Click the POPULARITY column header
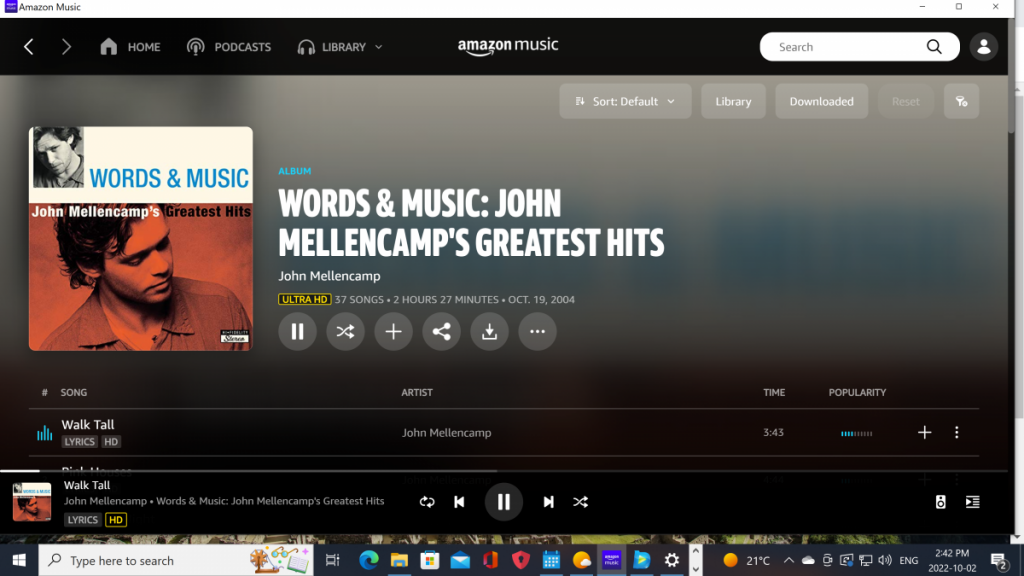Screen dimensions: 1024x576 [857, 392]
